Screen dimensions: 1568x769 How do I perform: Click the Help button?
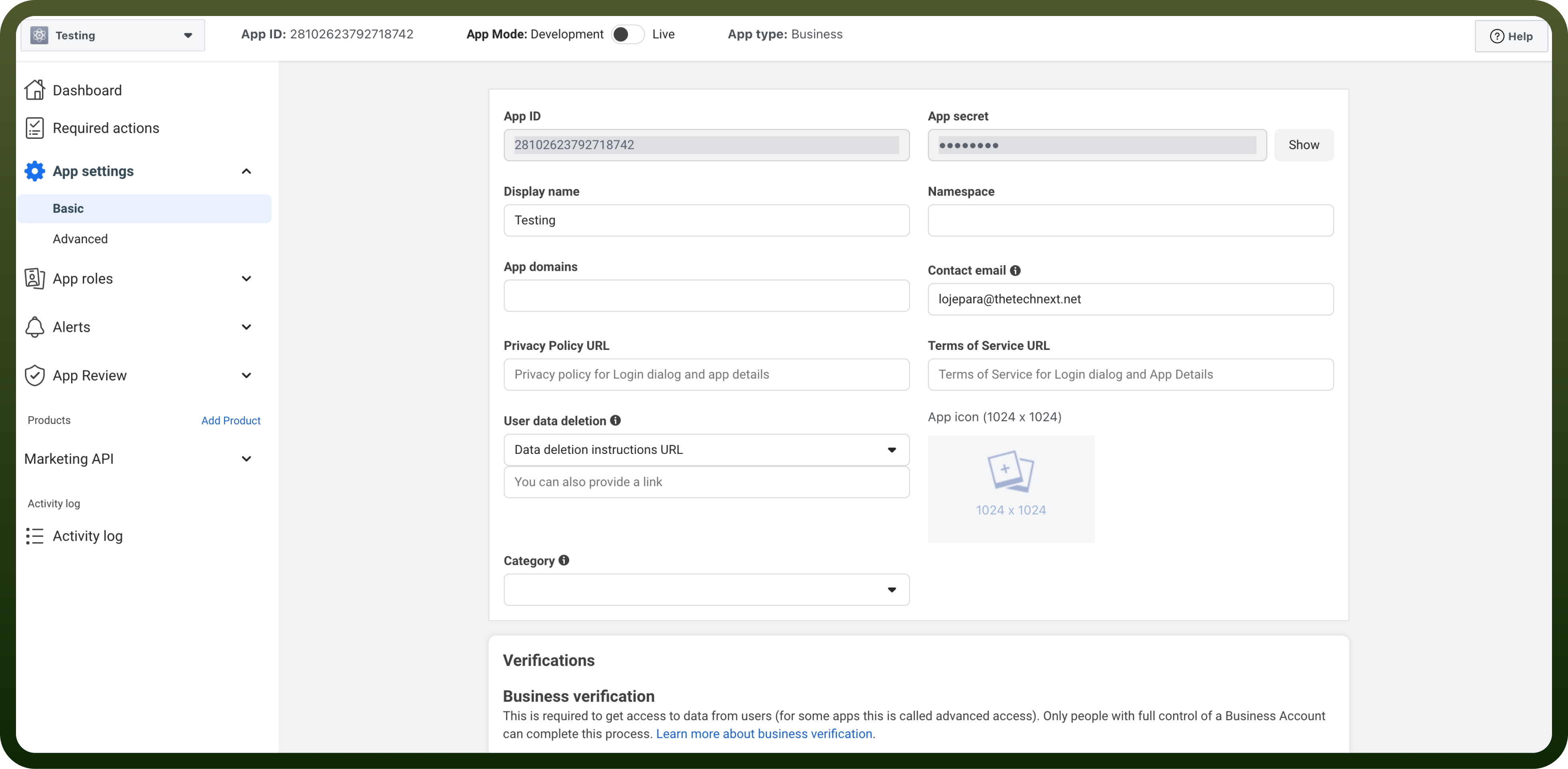coord(1511,36)
